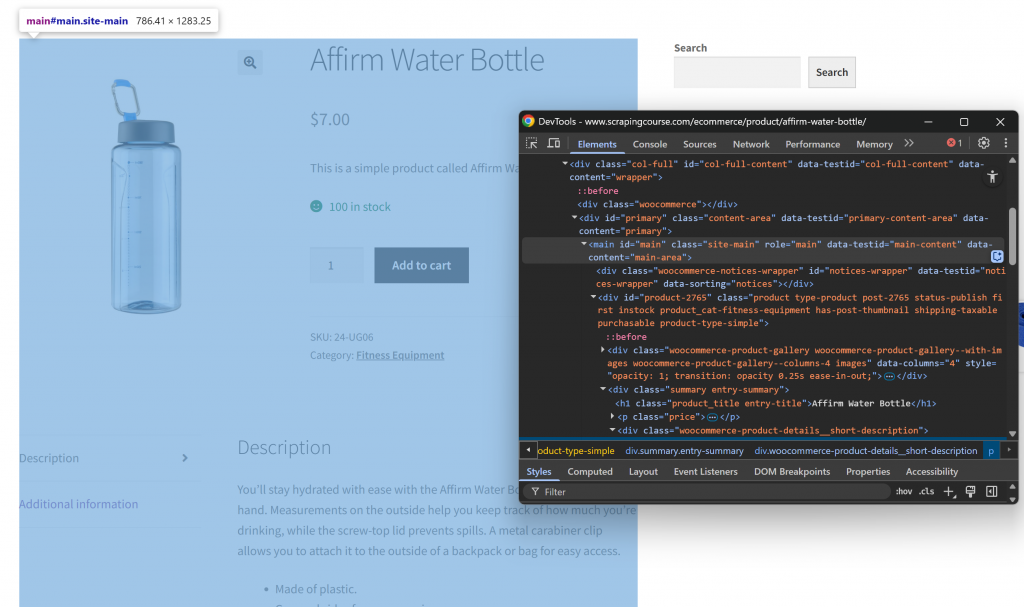This screenshot has height=607, width=1024.
Task: Minimize the DevTools window
Action: click(x=928, y=122)
